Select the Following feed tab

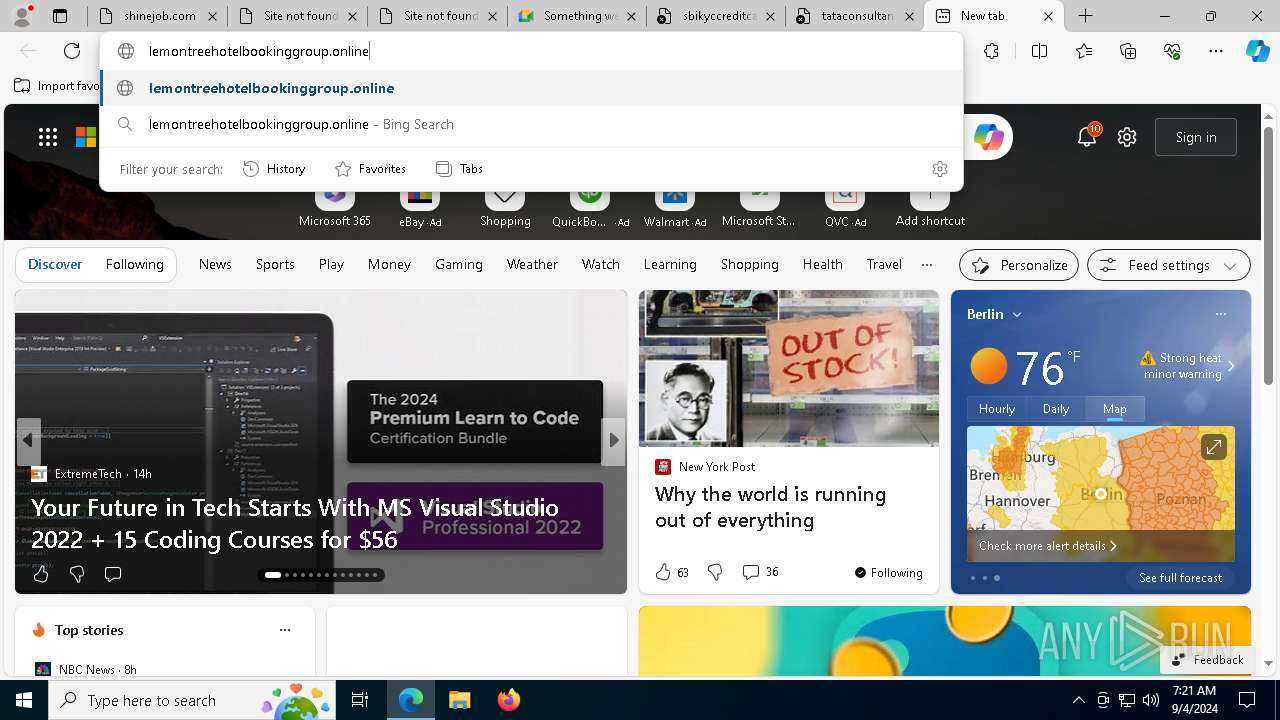134,264
